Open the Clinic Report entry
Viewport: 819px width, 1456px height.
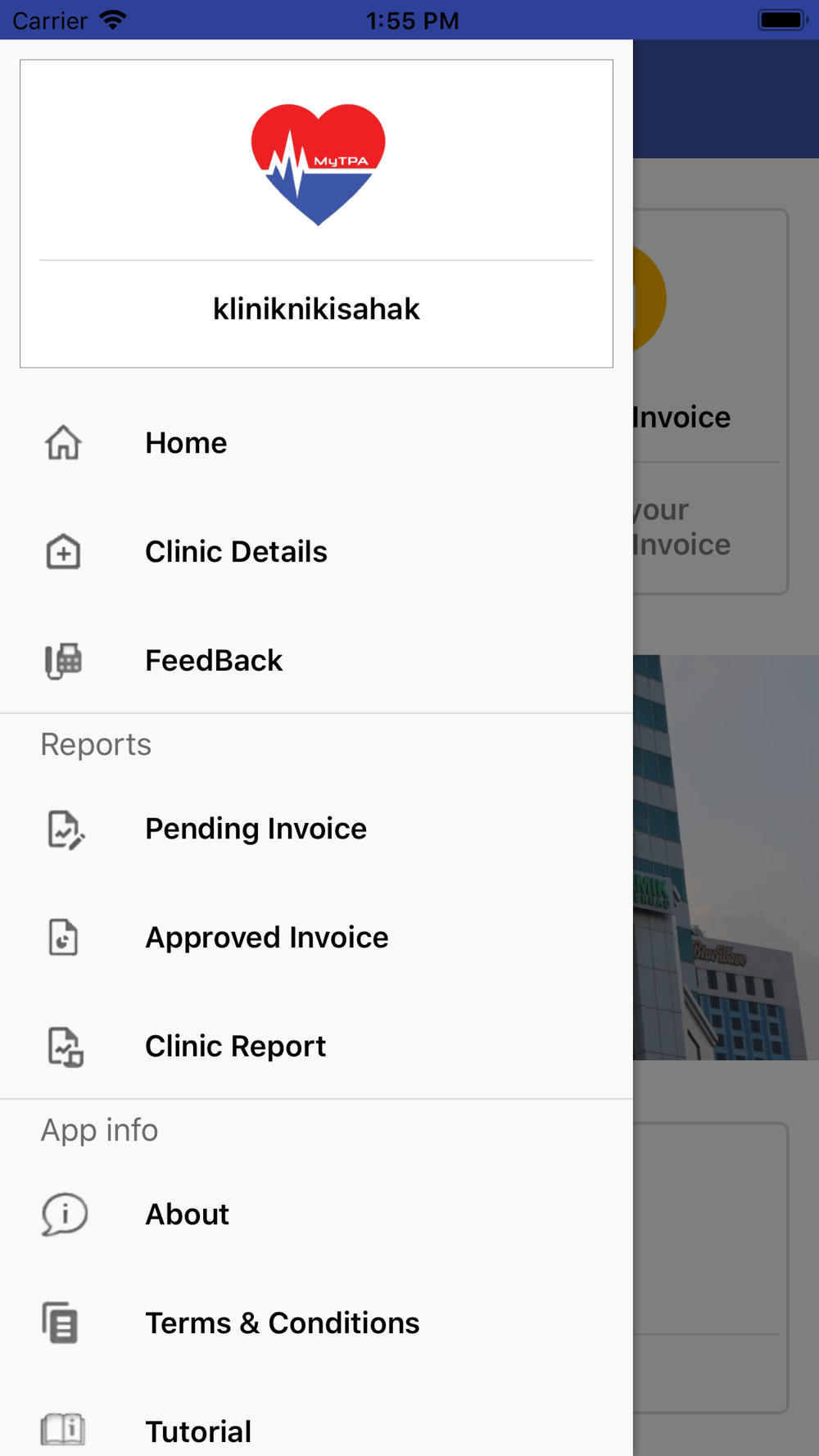(316, 1047)
